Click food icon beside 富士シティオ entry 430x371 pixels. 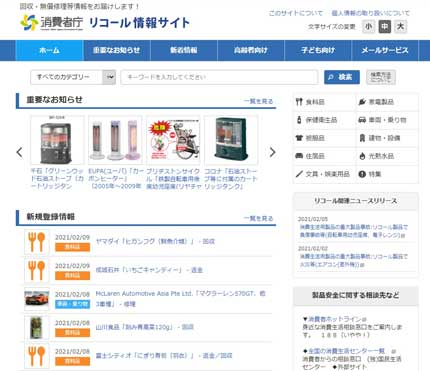coord(37,356)
